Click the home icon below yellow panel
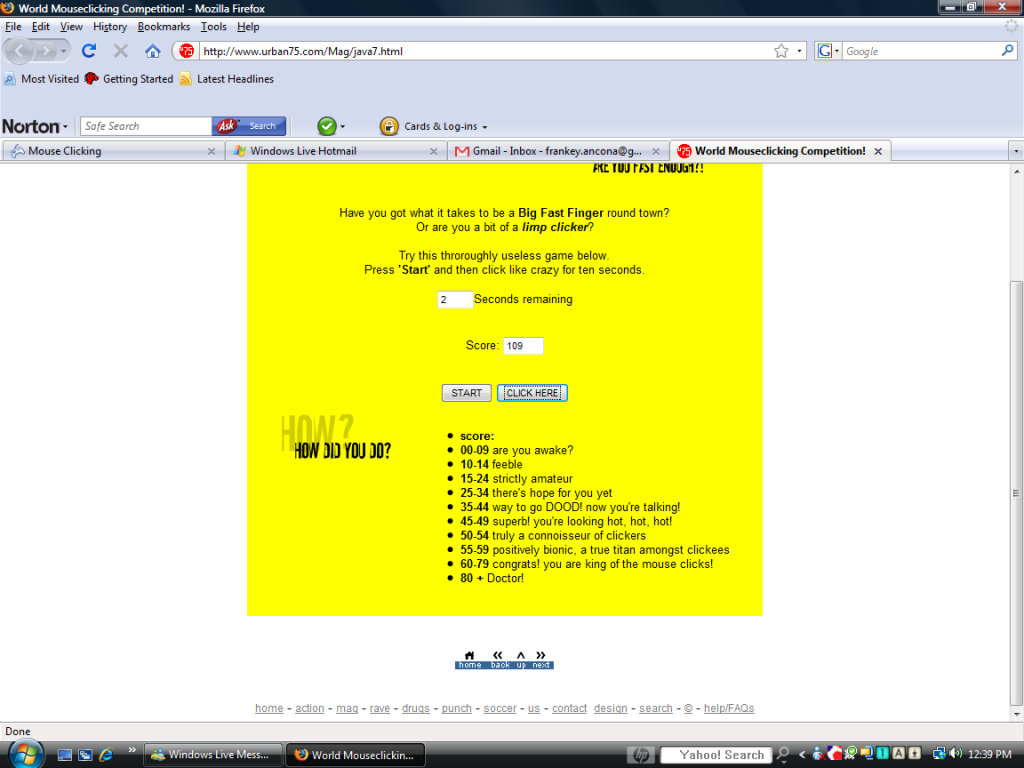Screen dimensions: 1024x768 tap(469, 659)
